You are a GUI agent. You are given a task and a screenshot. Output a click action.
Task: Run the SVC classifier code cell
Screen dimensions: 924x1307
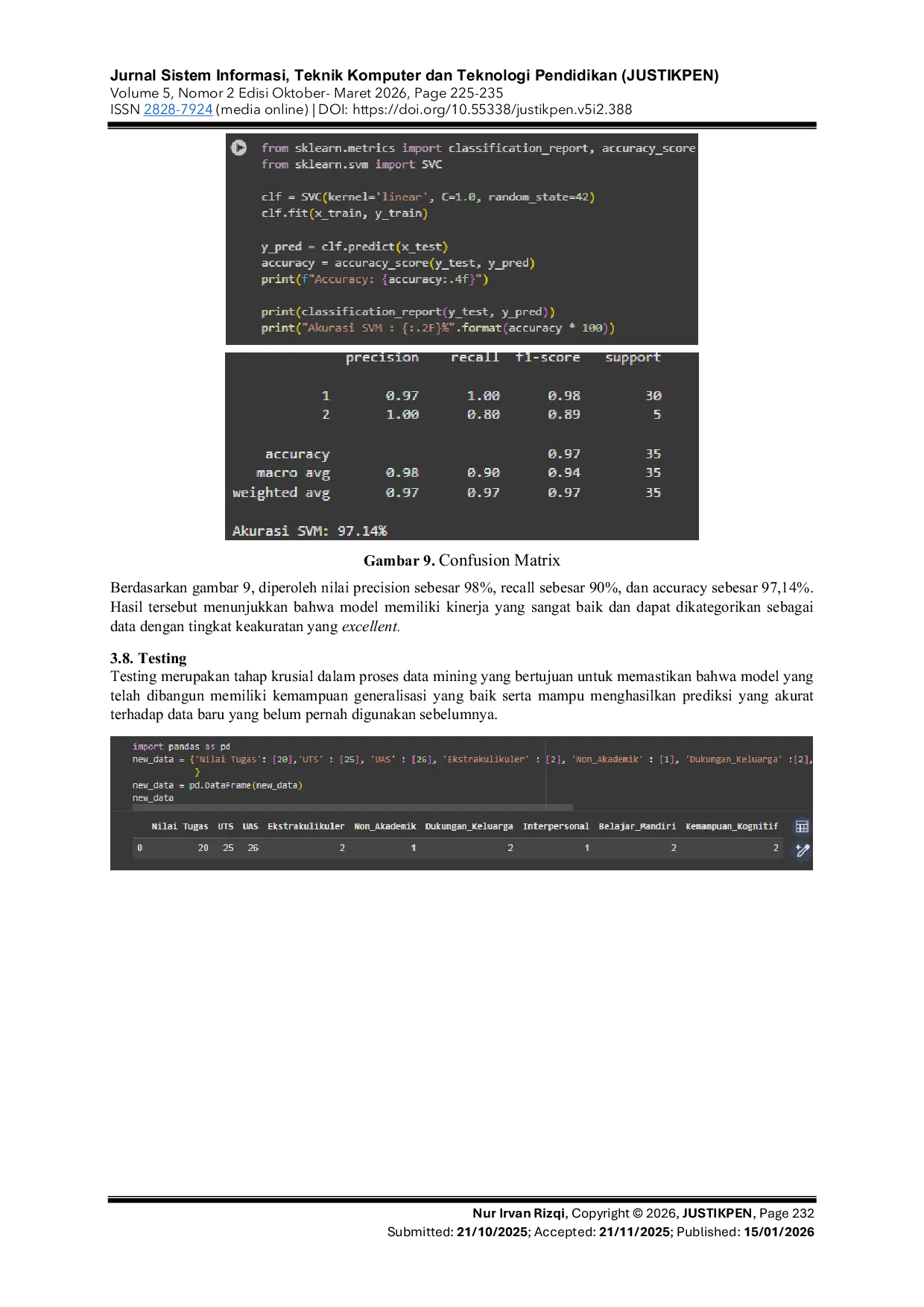point(238,148)
